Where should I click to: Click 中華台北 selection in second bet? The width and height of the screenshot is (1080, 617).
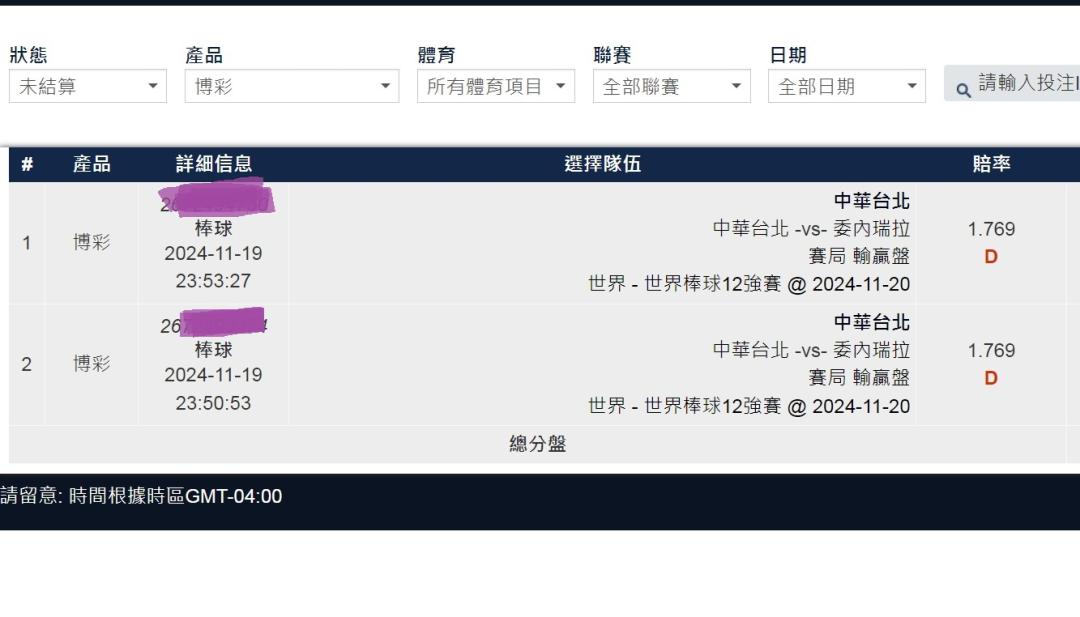[x=871, y=322]
